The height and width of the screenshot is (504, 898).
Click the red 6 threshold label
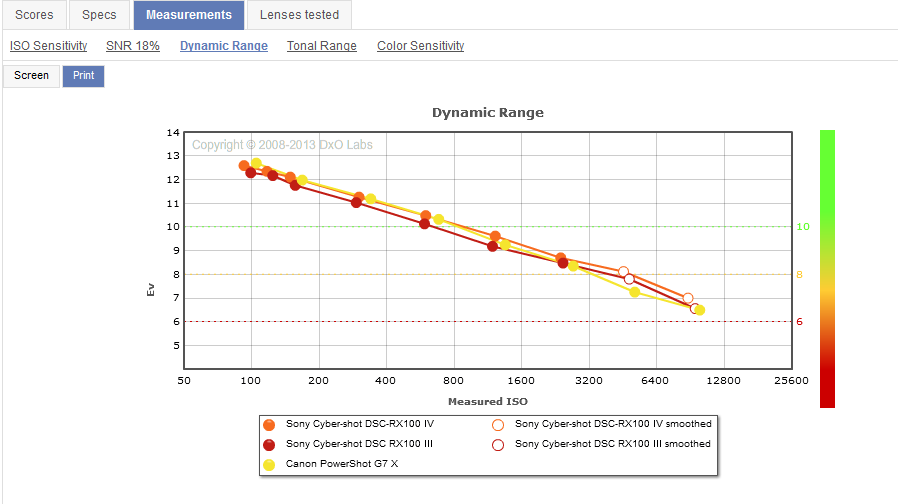[x=799, y=322]
